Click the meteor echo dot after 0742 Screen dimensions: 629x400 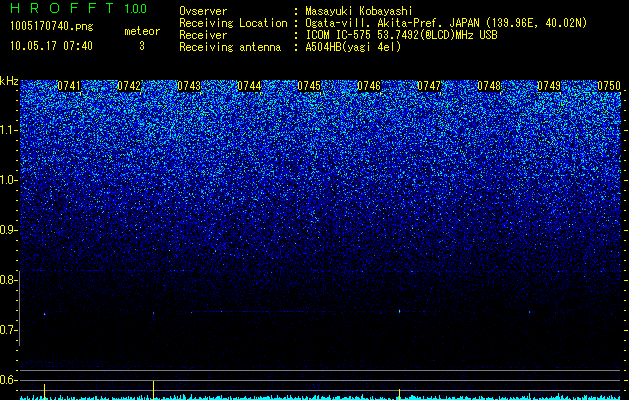[x=153, y=313]
